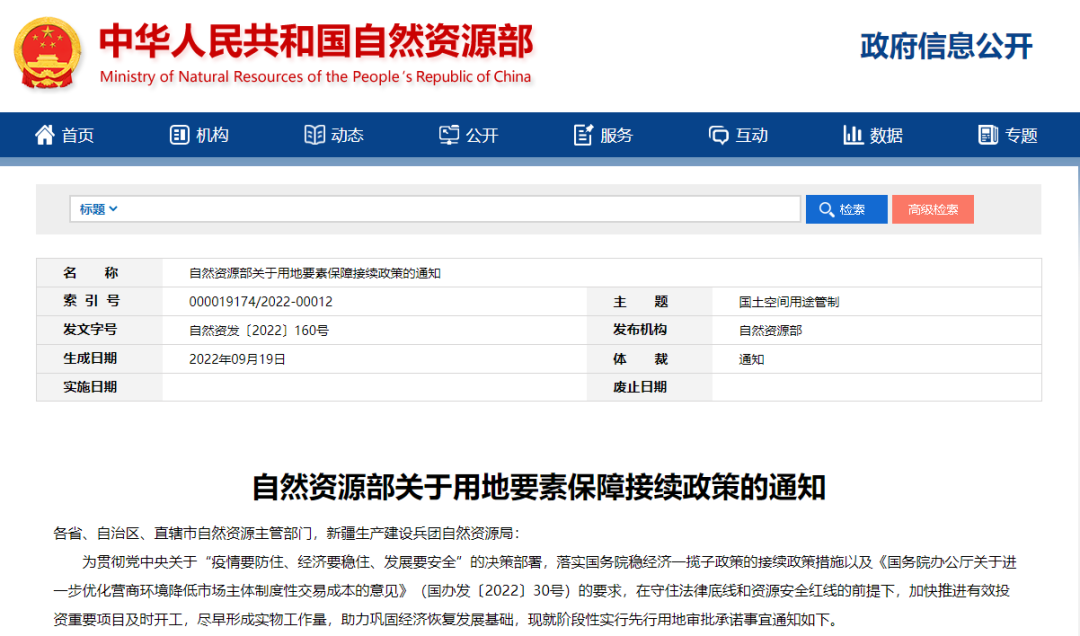Select the 专题 navigation item

click(1021, 135)
